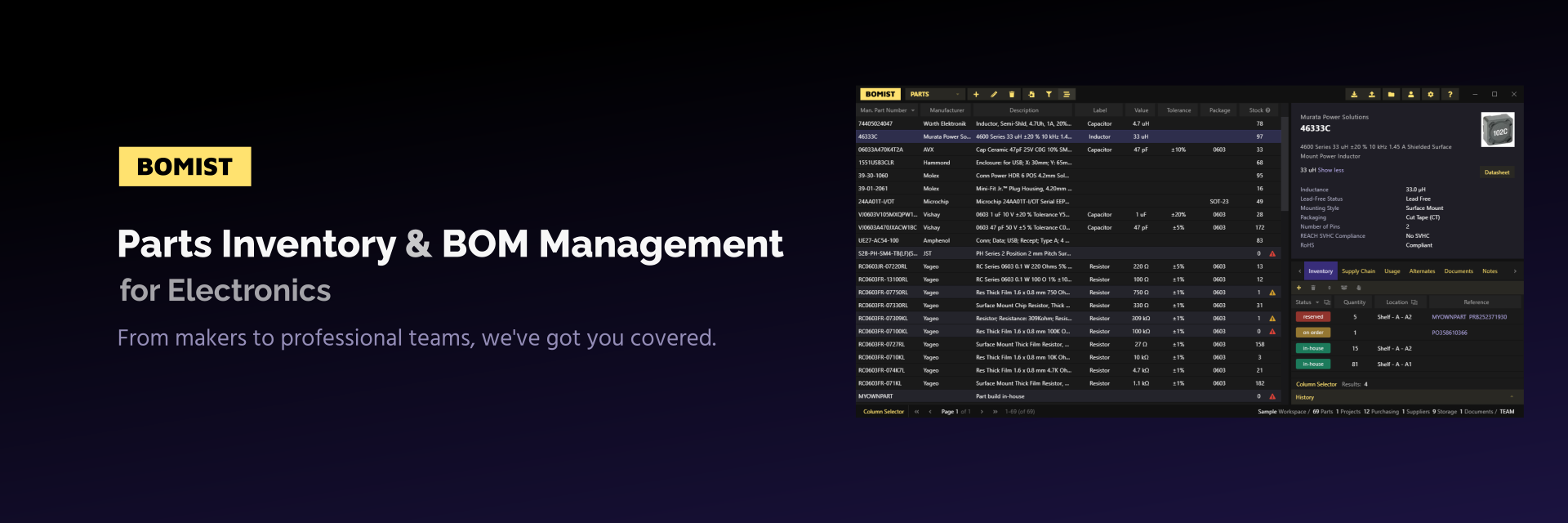This screenshot has width=1568, height=523.
Task: Click the add inventory entry plus icon
Action: pyautogui.click(x=1299, y=288)
